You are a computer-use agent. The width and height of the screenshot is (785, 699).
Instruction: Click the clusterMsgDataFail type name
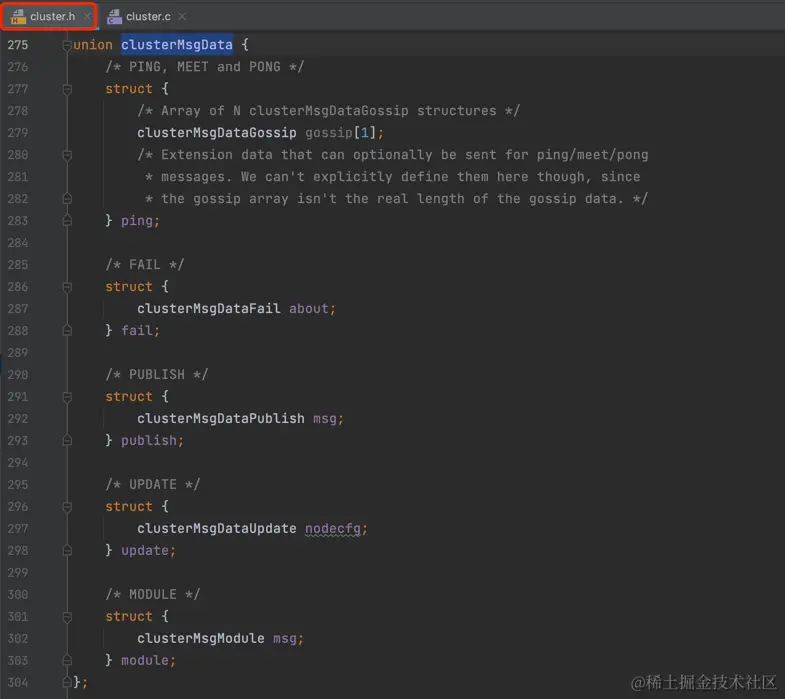click(209, 308)
